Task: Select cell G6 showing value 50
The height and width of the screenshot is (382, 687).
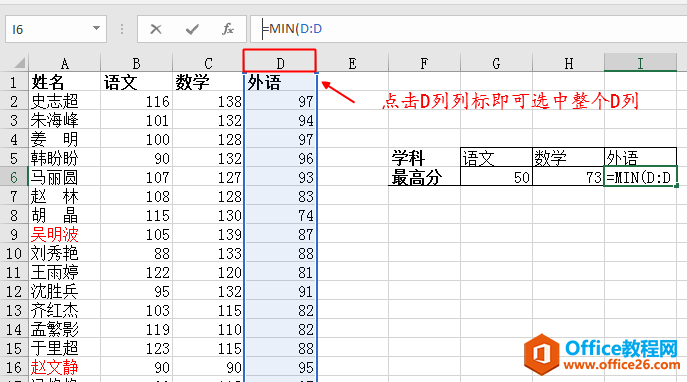Action: tap(496, 177)
